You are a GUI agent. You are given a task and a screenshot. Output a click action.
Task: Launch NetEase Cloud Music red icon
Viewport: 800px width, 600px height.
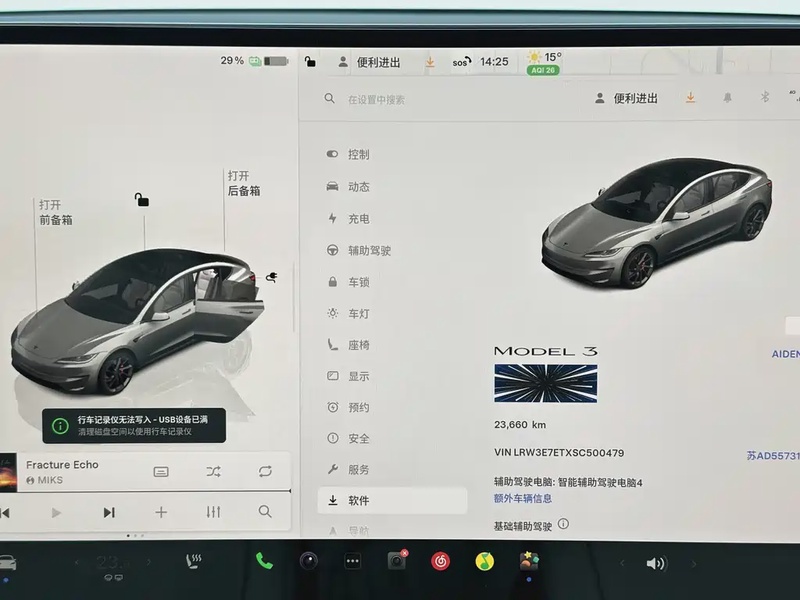[x=440, y=562]
